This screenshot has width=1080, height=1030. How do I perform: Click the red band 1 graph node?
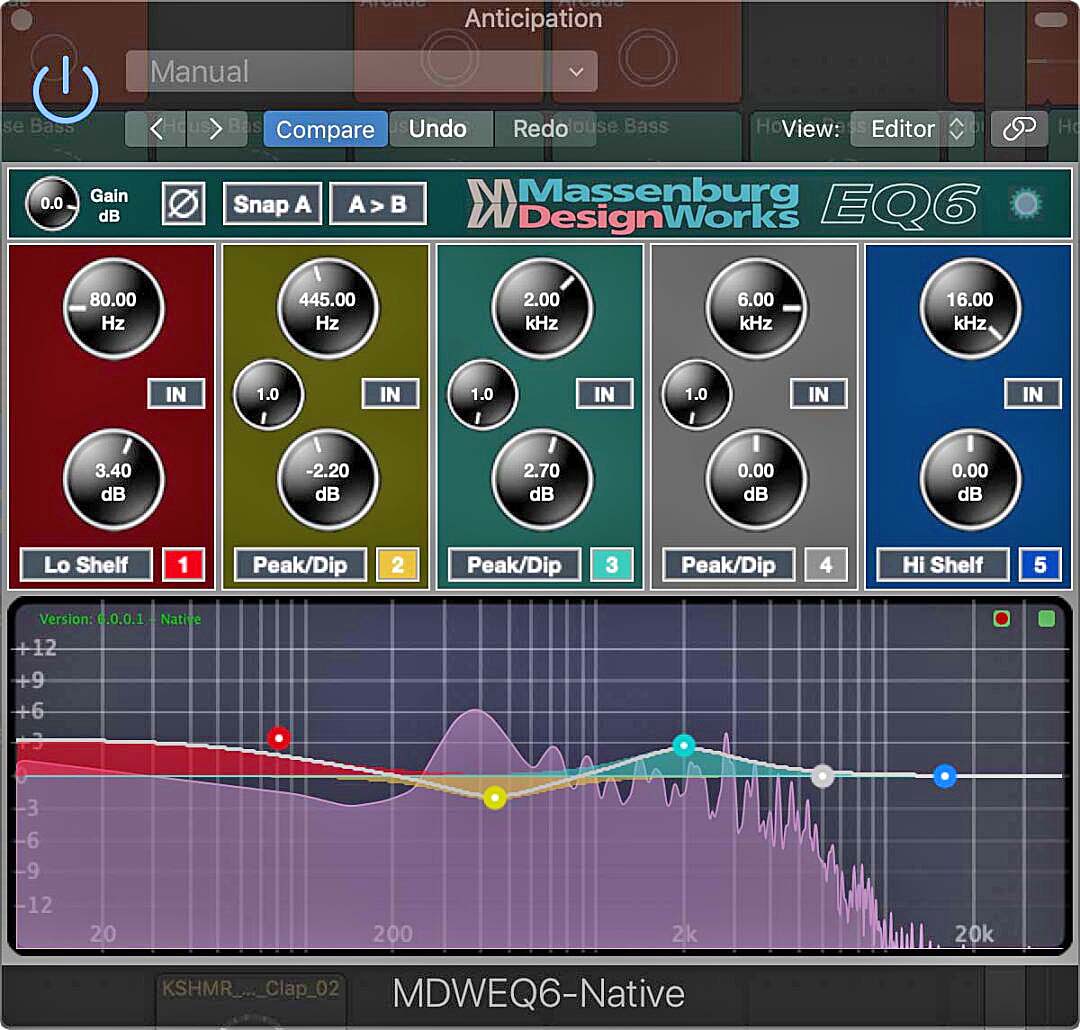click(279, 738)
